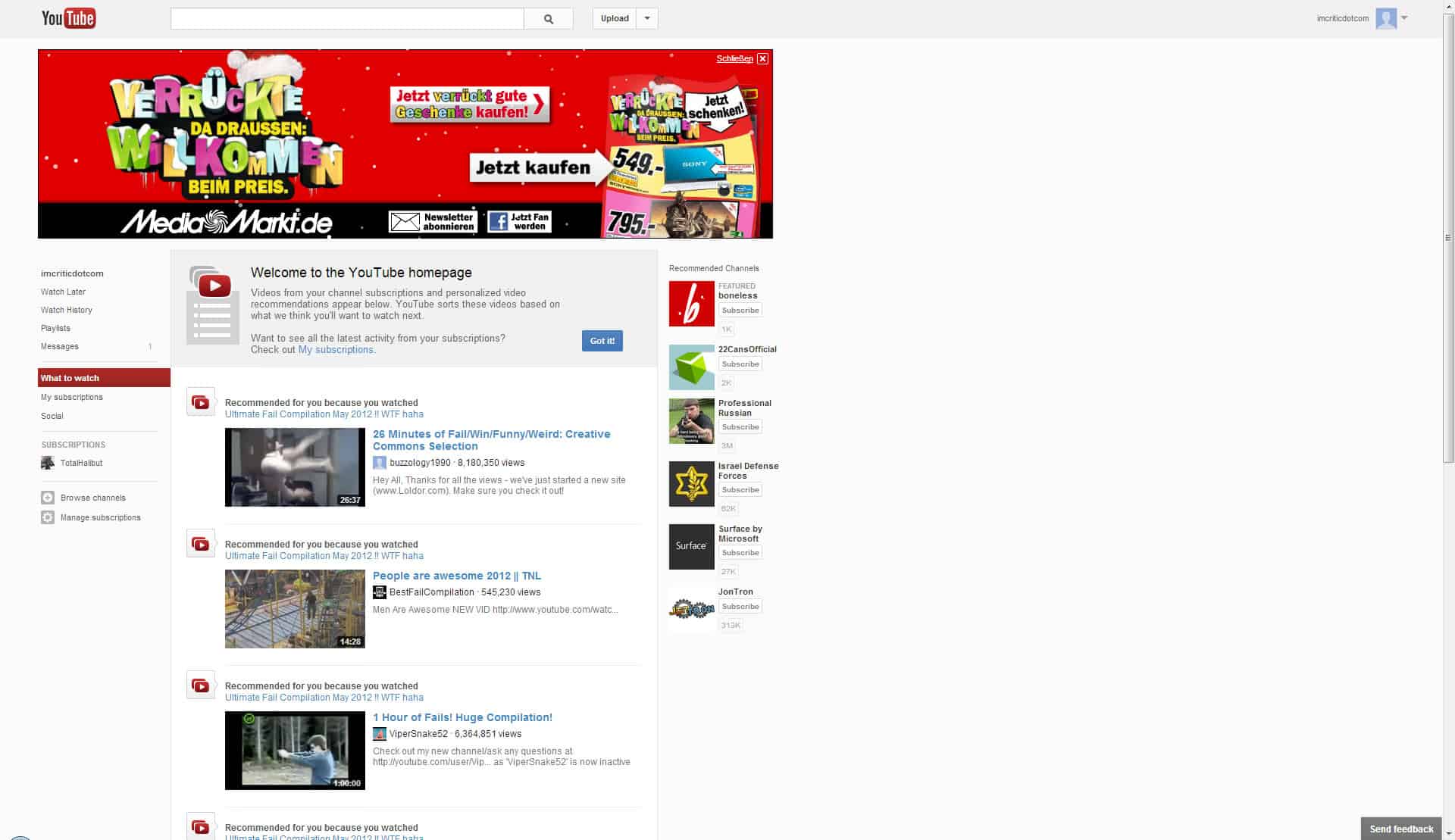
Task: Open Watch Later list
Action: click(63, 292)
